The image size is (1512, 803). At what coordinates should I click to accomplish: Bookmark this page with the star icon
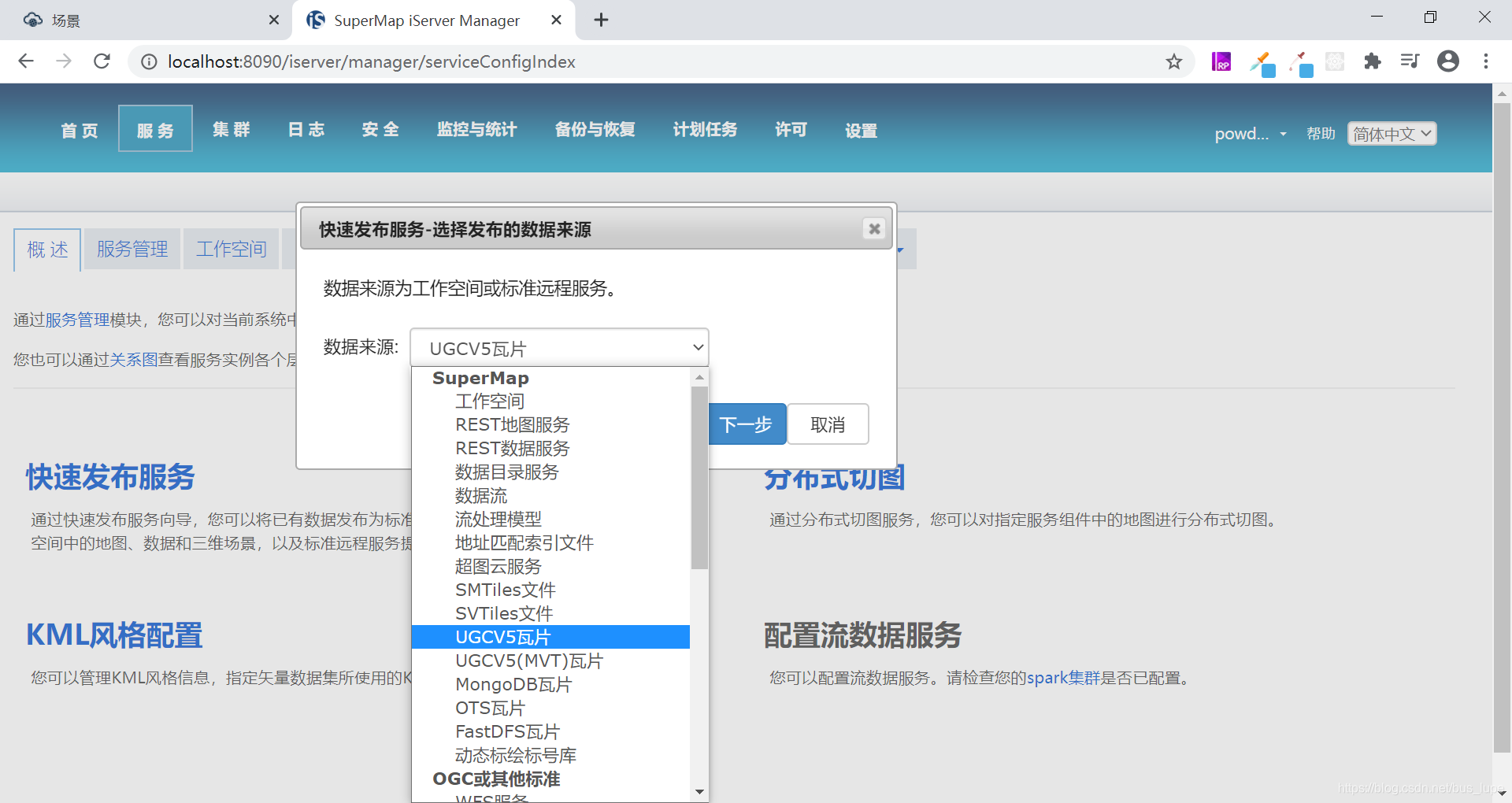1174,61
